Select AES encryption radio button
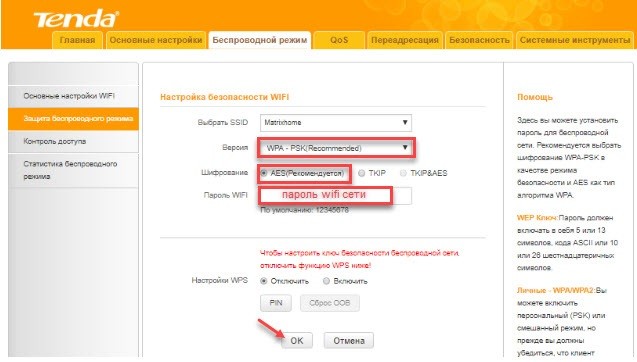Screen dimensions: 637x362 (x=264, y=173)
